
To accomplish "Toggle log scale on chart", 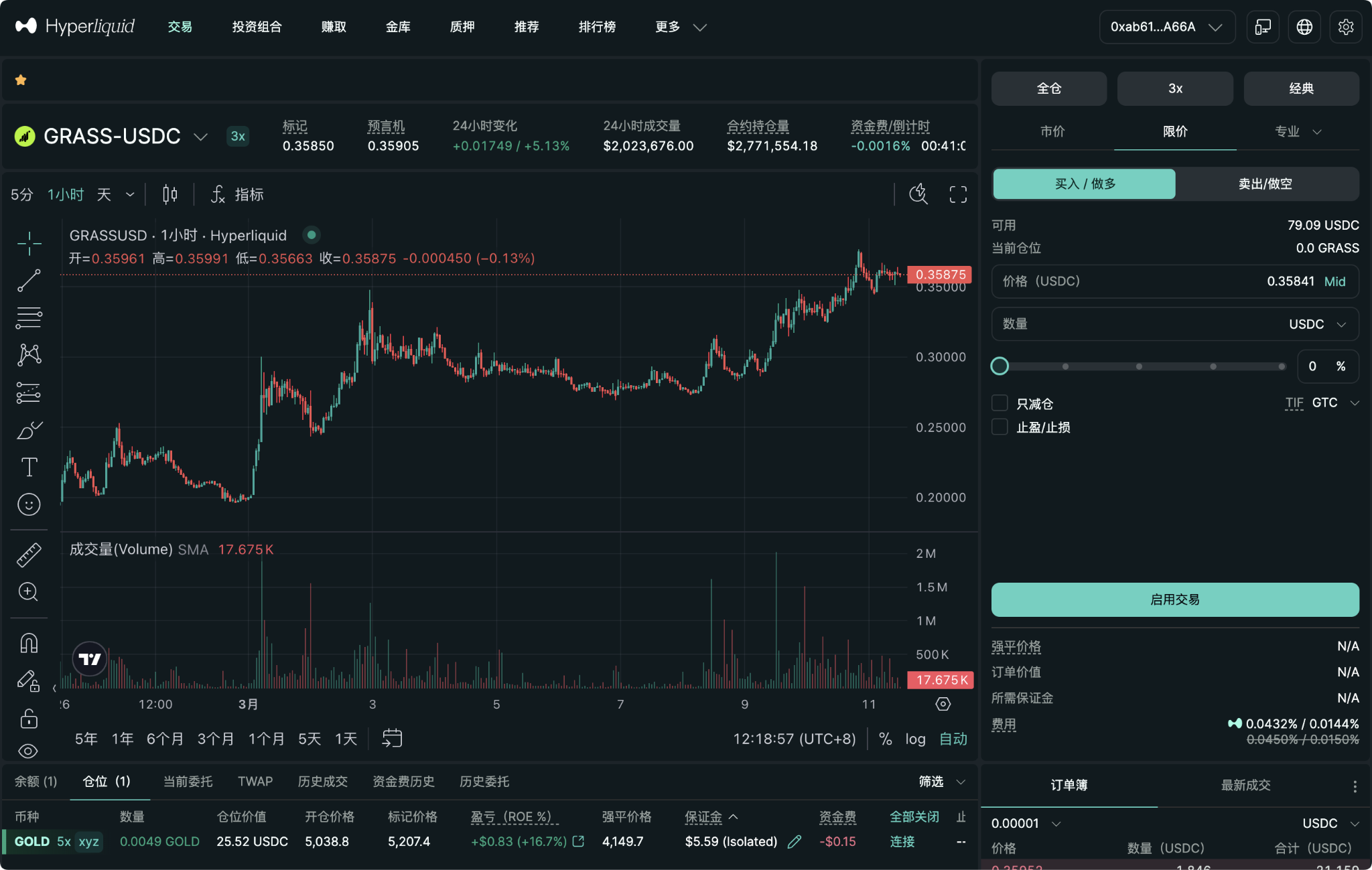I will point(915,739).
